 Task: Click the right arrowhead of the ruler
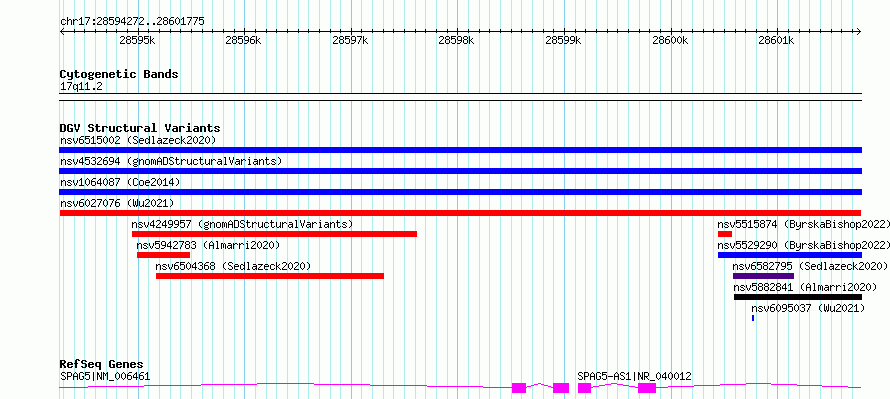coord(859,32)
